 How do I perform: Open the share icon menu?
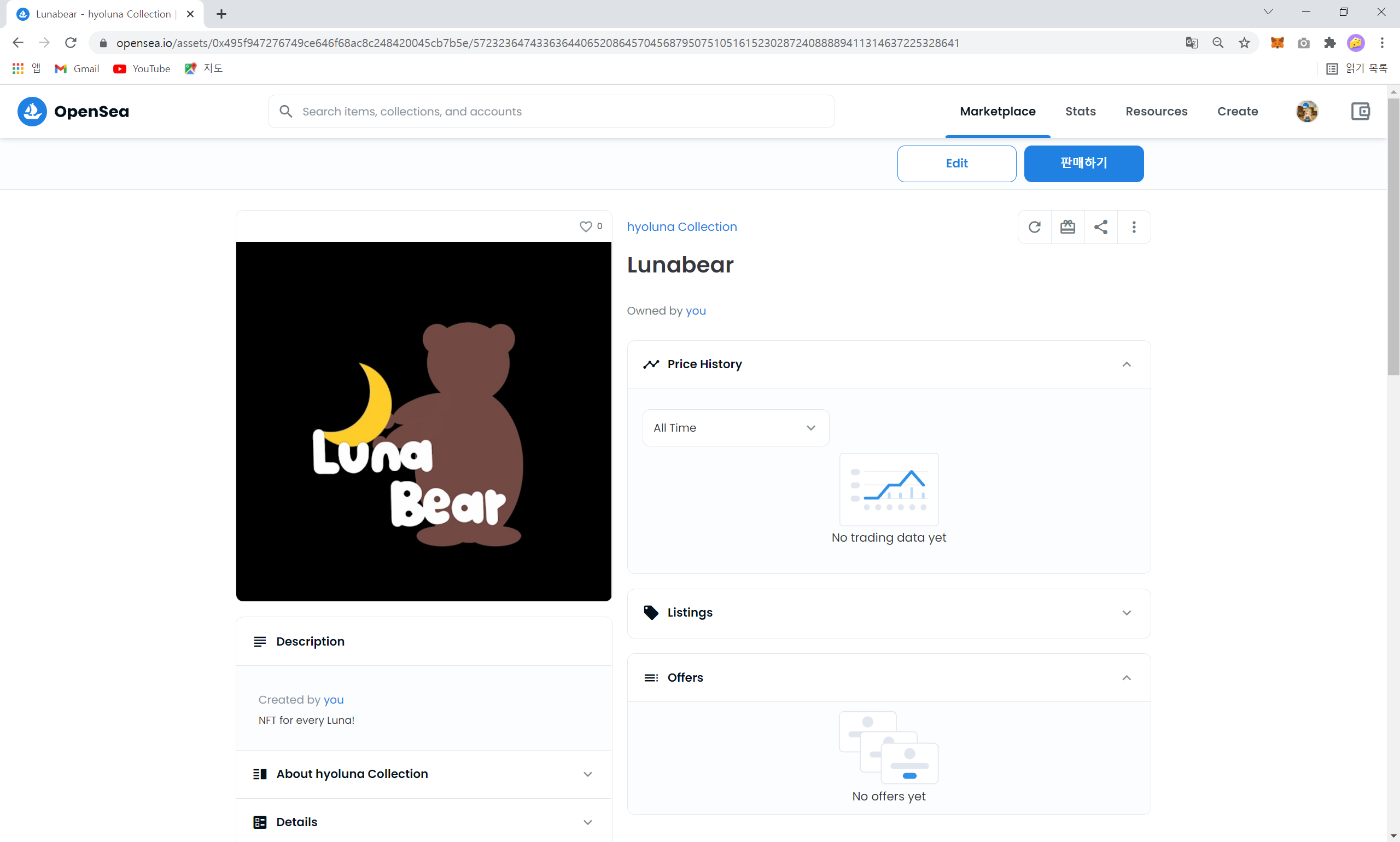point(1101,227)
